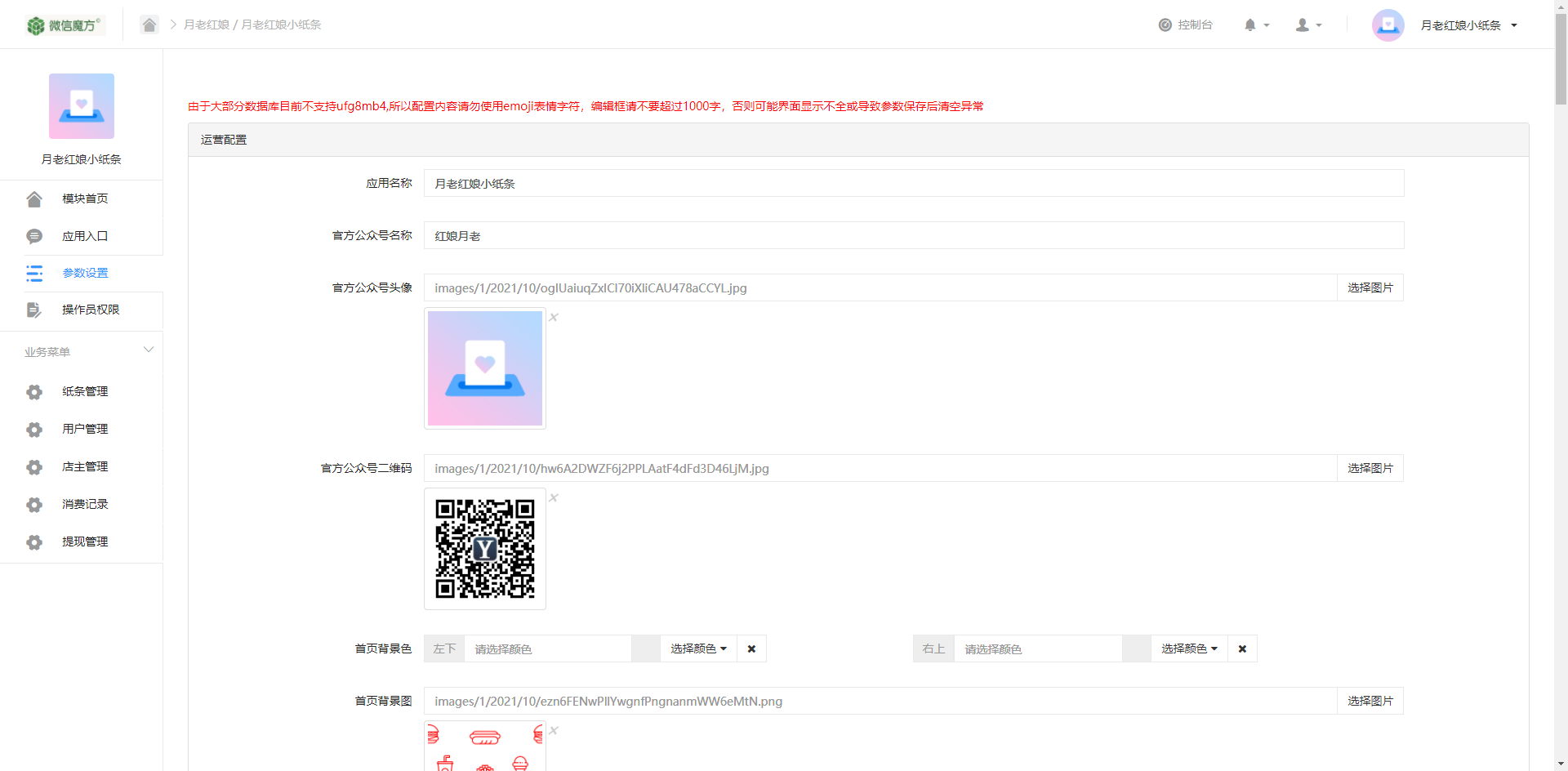The image size is (1568, 771).
Task: Open 选择颜色 dropdown for 左下
Action: 699,648
